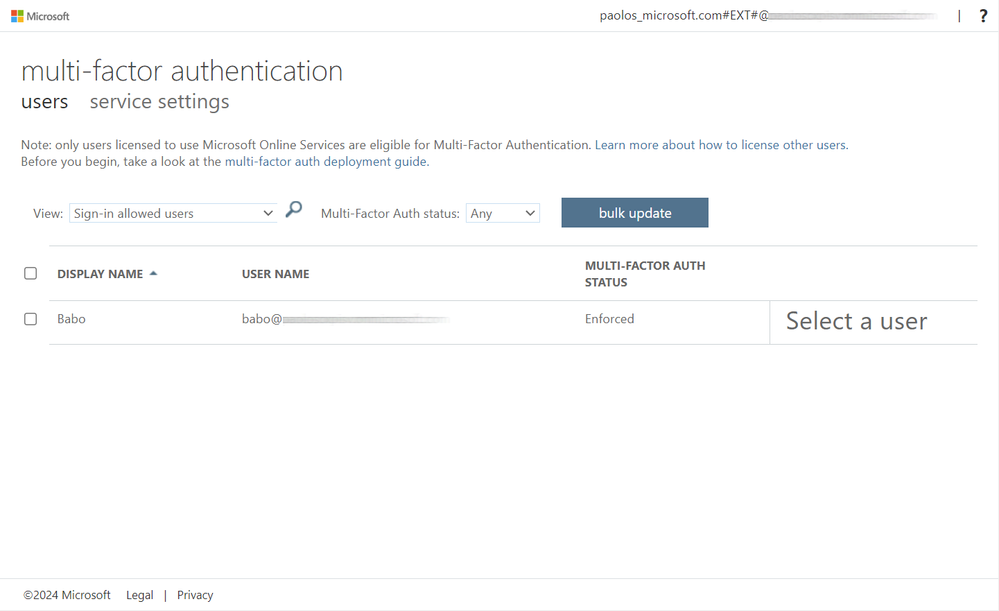The height and width of the screenshot is (611, 999).
Task: Click the Microsoft logo in header
Action: 40,16
